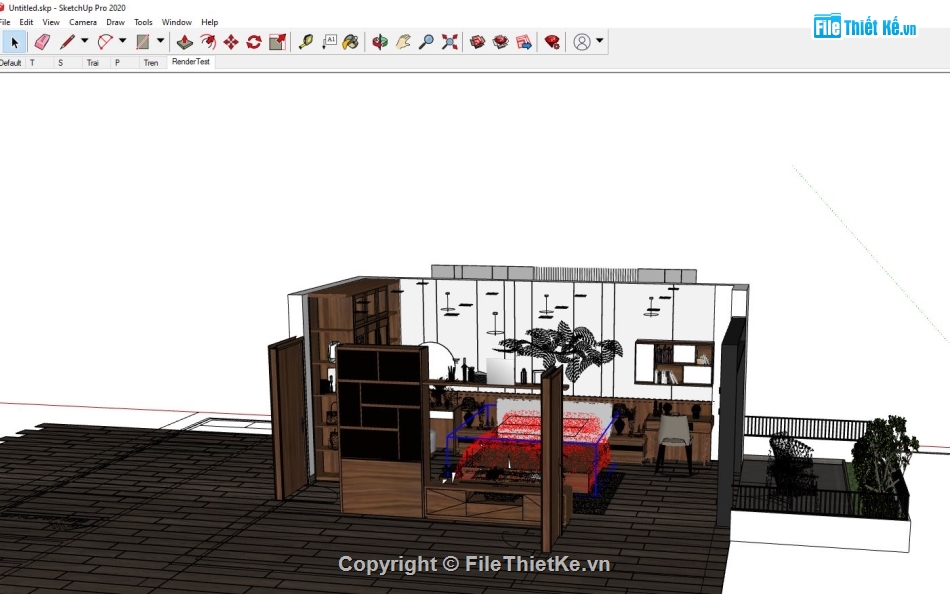The width and height of the screenshot is (950, 594).
Task: Switch to the RenderTest scene tab
Action: click(191, 62)
